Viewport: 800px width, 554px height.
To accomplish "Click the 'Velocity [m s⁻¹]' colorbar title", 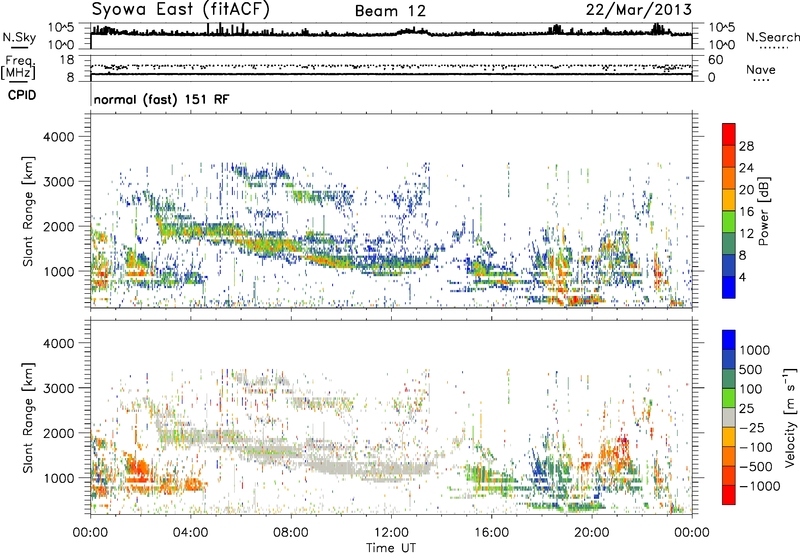I will coord(790,417).
